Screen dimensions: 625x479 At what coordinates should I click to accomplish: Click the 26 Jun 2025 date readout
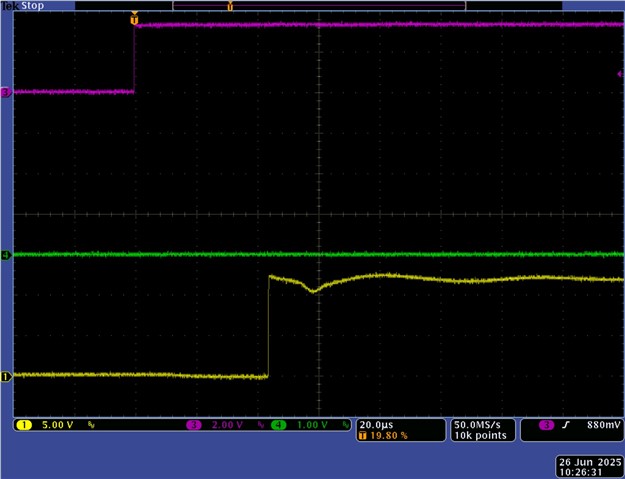(590, 462)
